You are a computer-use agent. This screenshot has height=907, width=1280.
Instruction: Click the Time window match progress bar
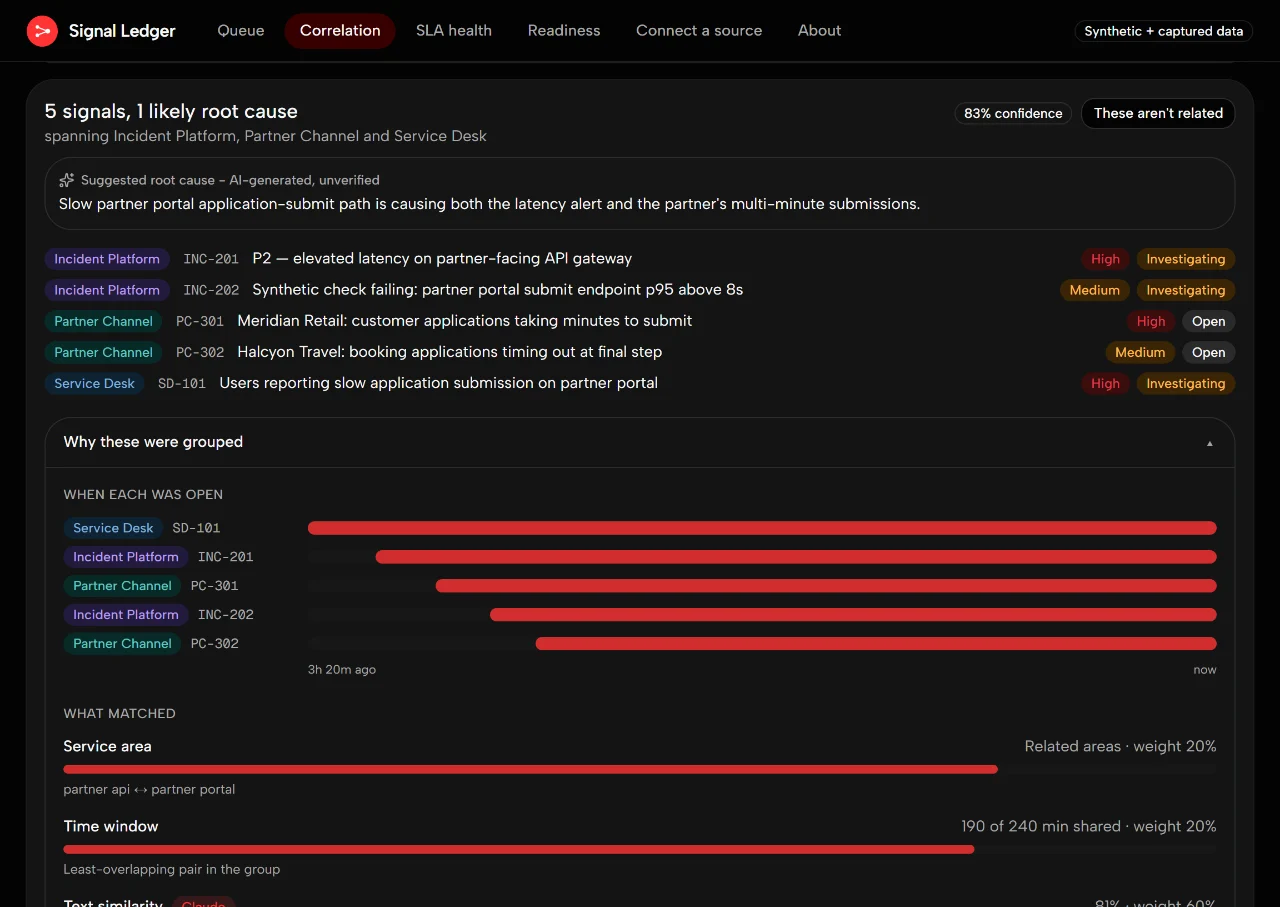[x=640, y=849]
